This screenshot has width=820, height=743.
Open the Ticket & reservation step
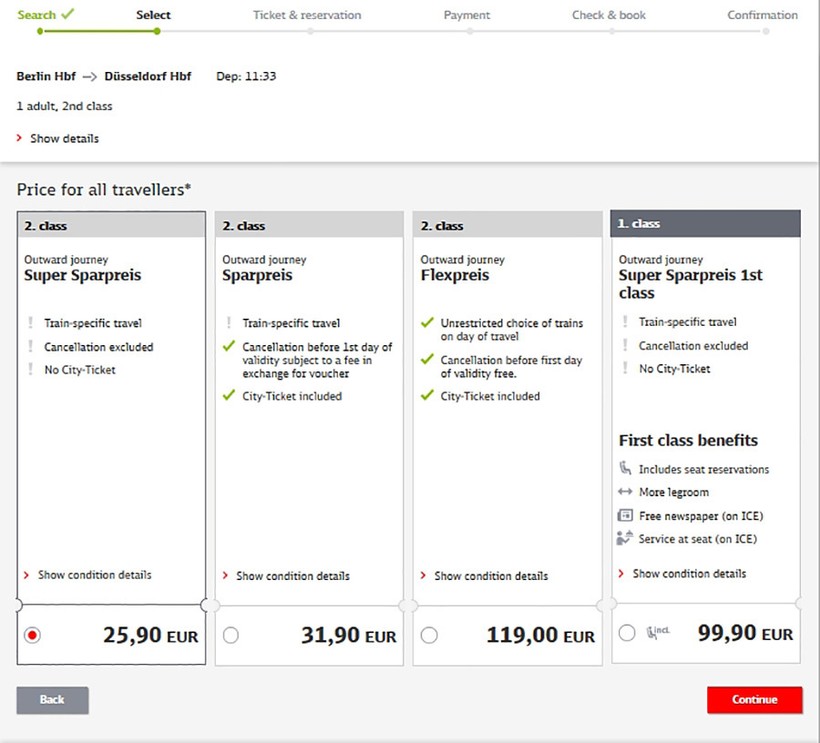pyautogui.click(x=307, y=15)
